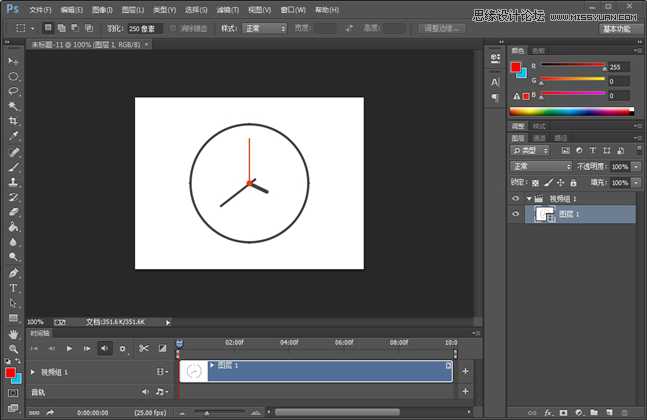This screenshot has height=420, width=647.
Task: Select the Crop tool
Action: coord(13,121)
